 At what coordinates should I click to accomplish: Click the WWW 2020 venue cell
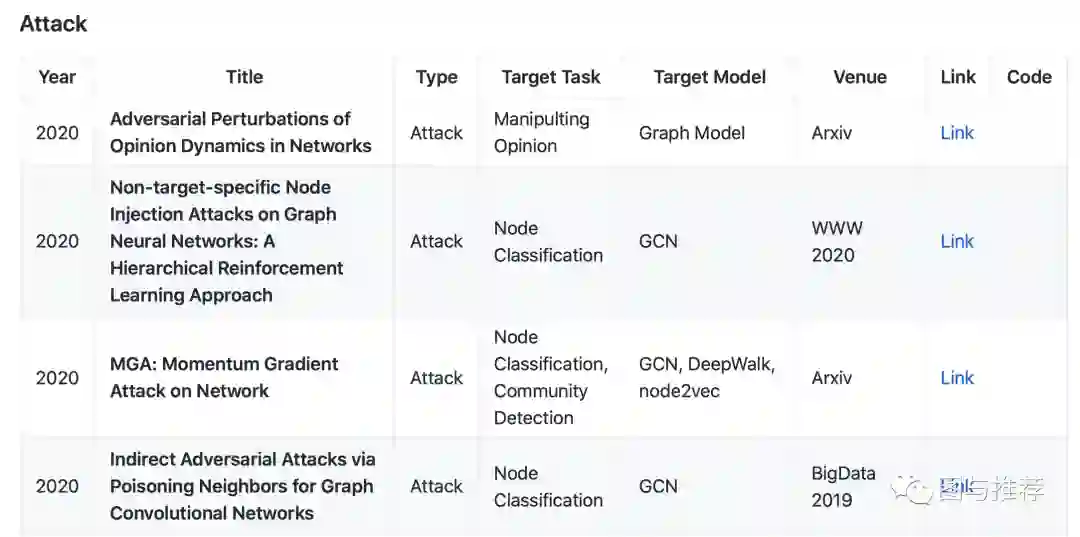[x=837, y=241]
